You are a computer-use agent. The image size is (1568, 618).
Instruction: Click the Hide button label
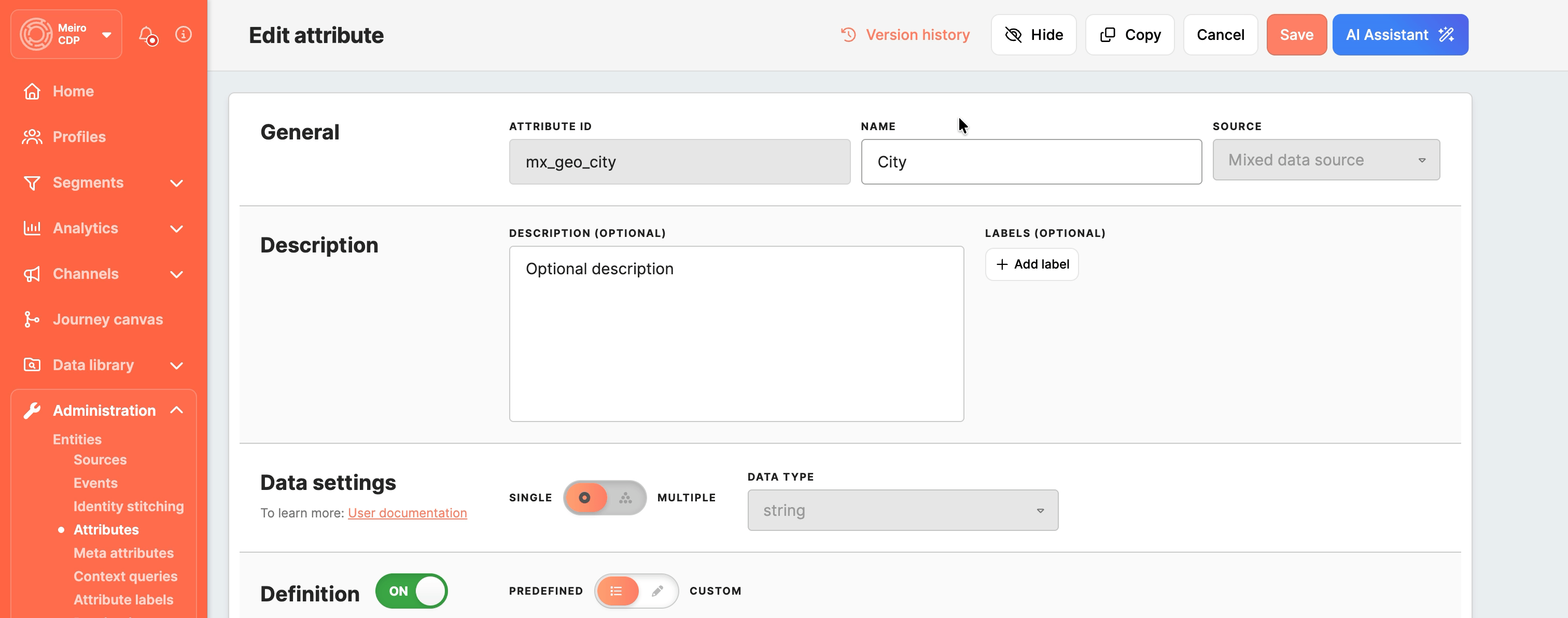pos(1047,35)
